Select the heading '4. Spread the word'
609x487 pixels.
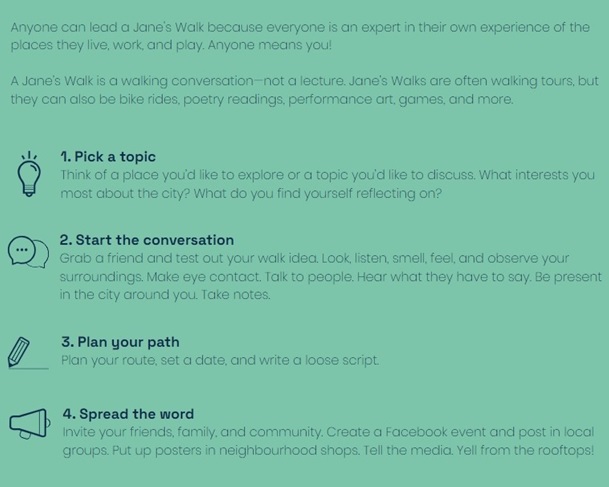[128, 414]
